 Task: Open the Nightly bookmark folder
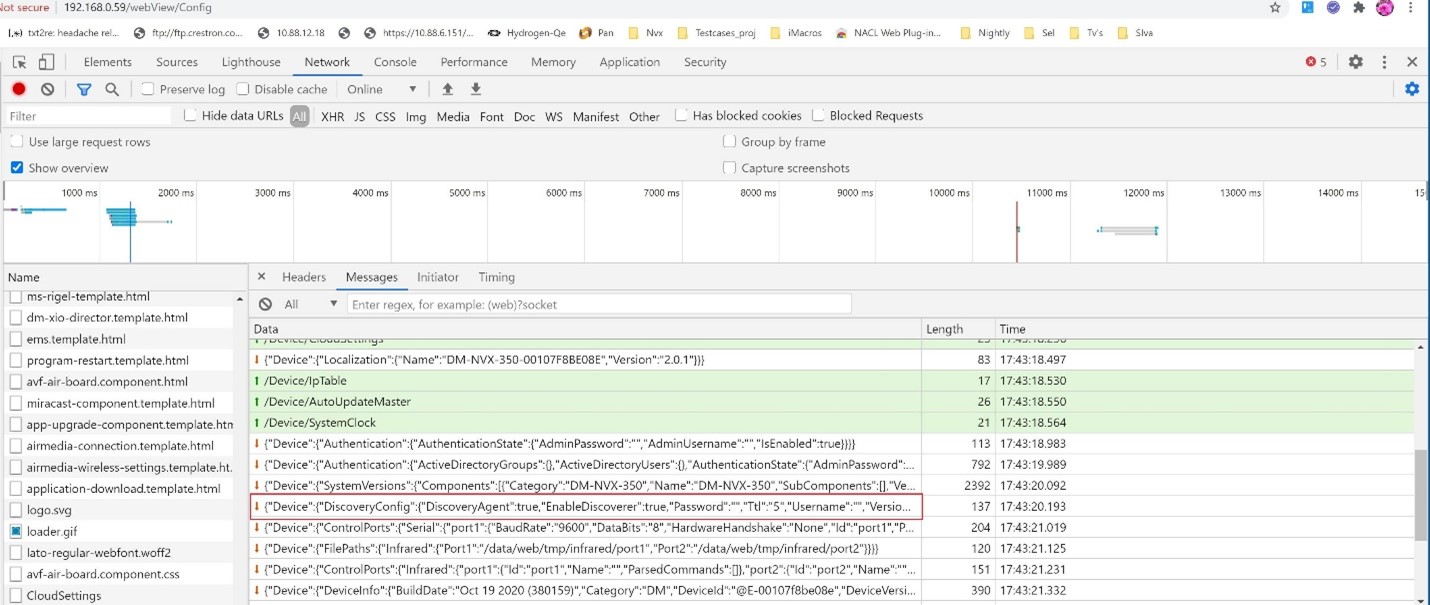click(x=984, y=33)
